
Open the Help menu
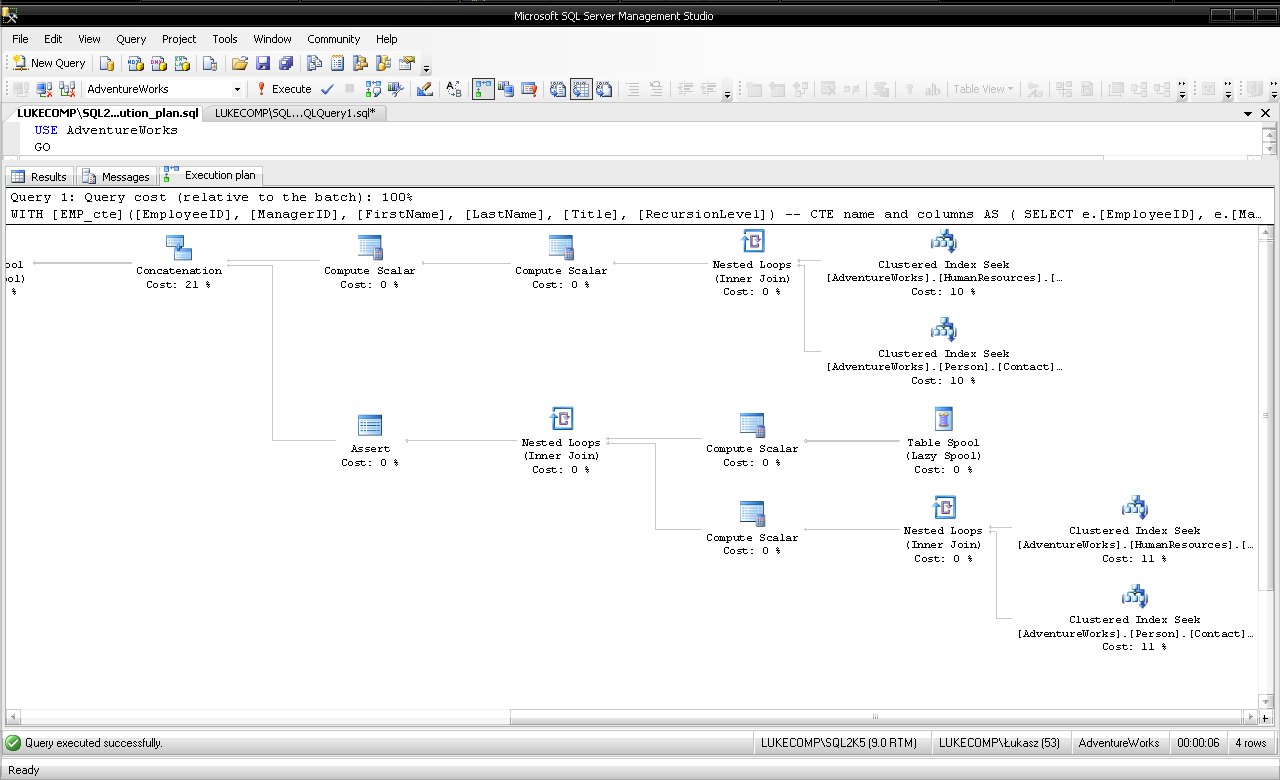tap(387, 39)
